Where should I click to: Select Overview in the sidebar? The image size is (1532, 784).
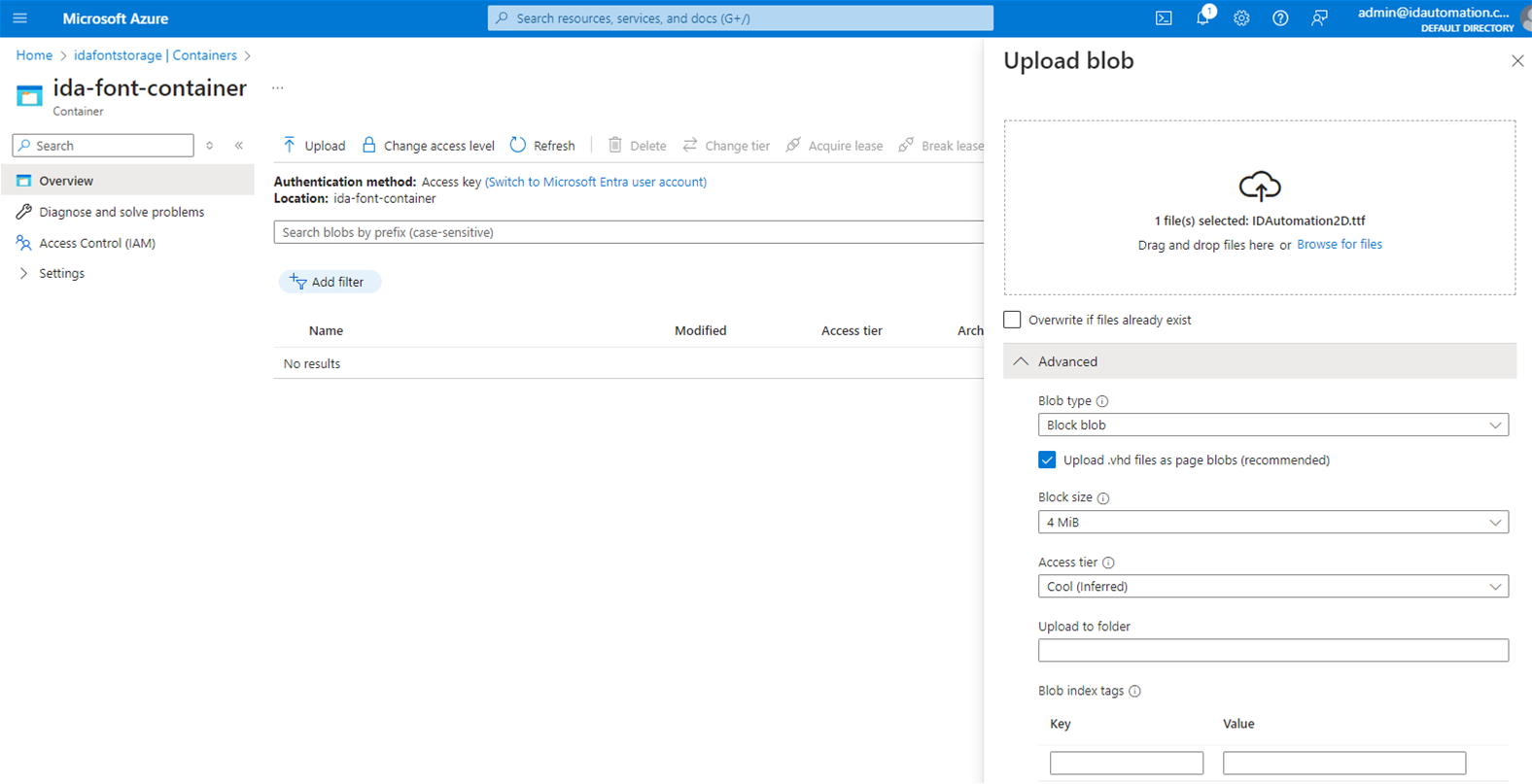coord(128,181)
